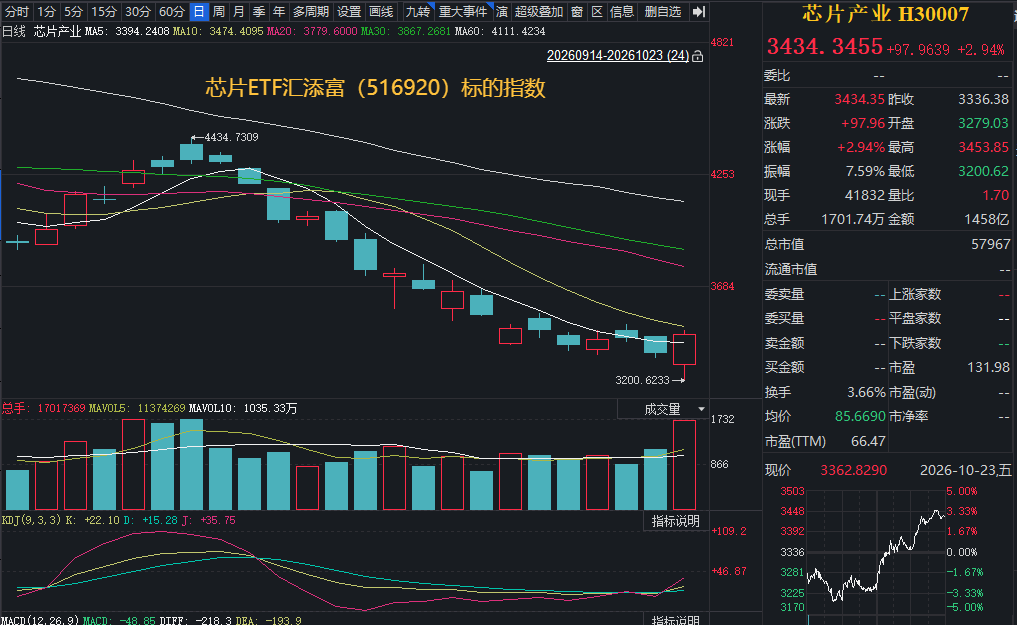Open the 成交量 indicator dropdown
This screenshot has width=1017, height=625.
click(662, 409)
